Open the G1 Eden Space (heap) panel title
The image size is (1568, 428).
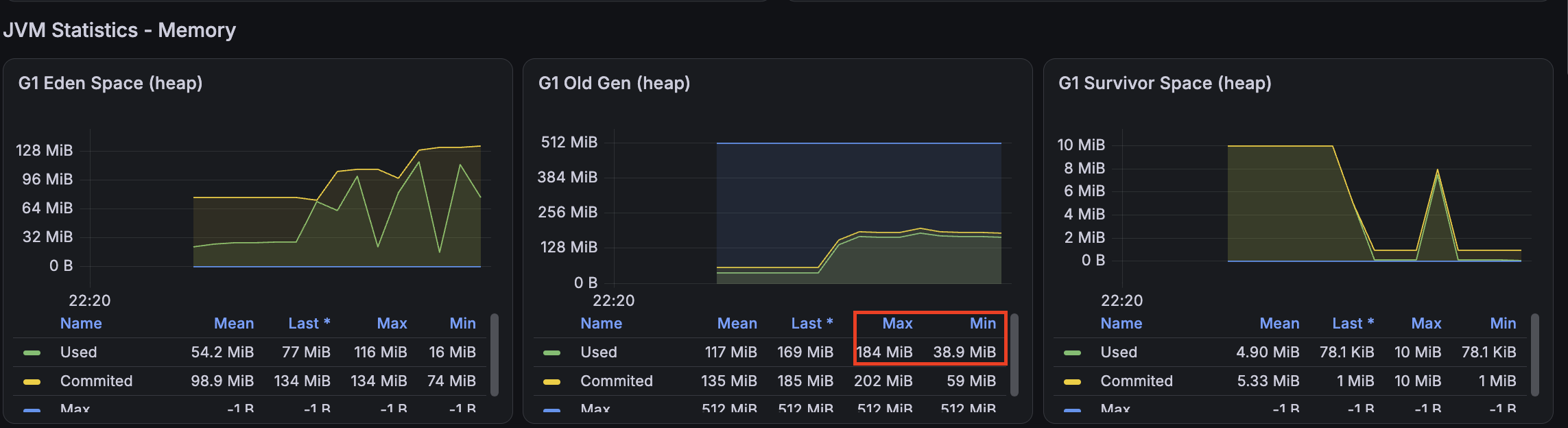pyautogui.click(x=110, y=83)
